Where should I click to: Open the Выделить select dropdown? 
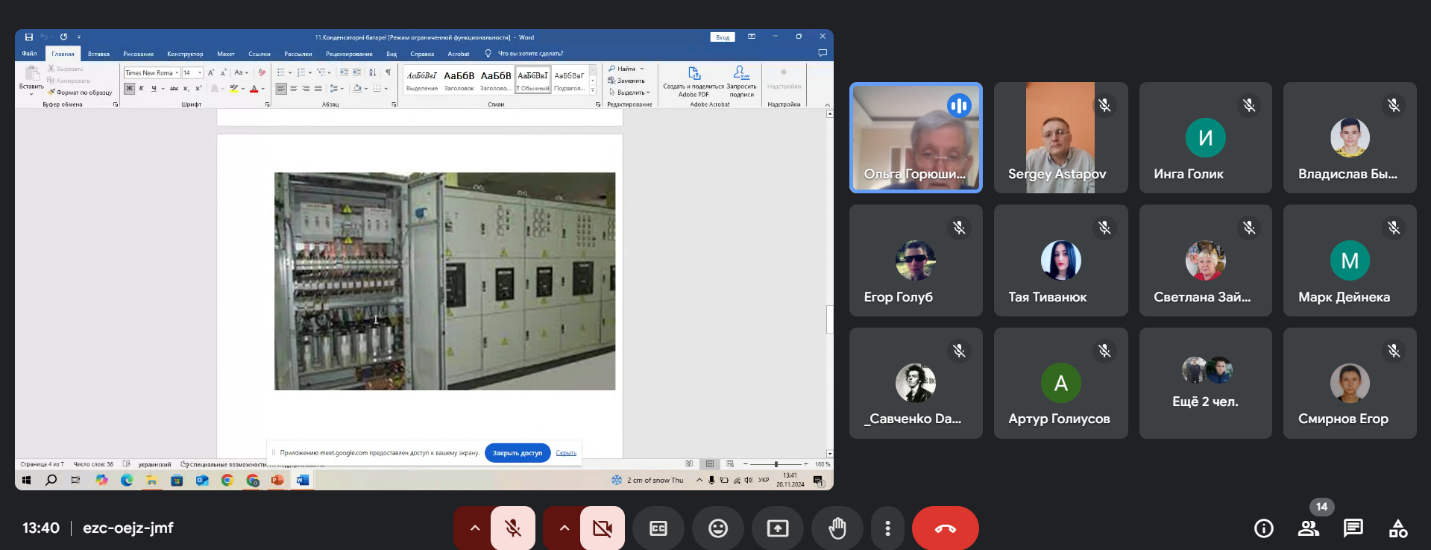tap(628, 92)
